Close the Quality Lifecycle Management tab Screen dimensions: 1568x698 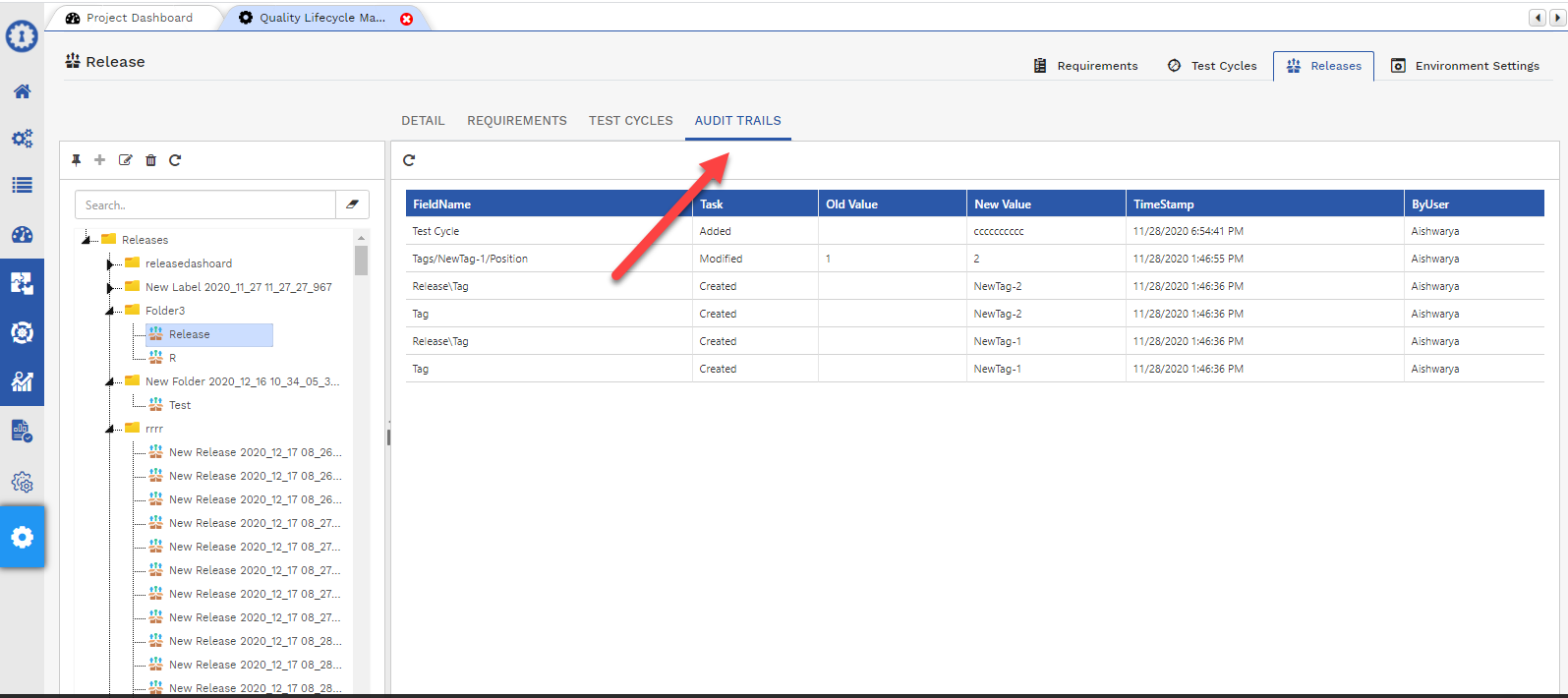[406, 19]
